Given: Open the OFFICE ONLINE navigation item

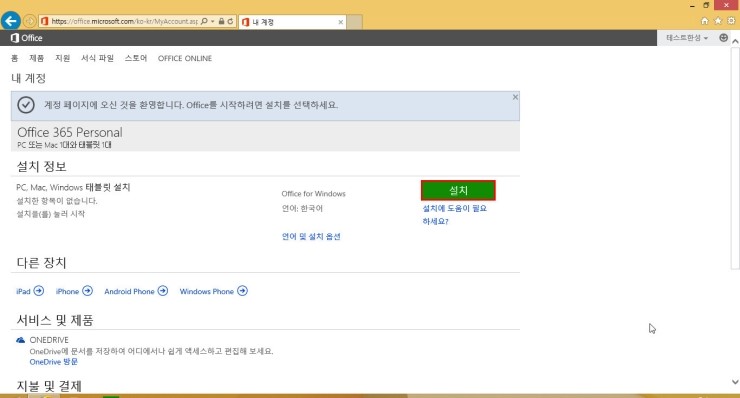Looking at the screenshot, I should click(x=185, y=58).
